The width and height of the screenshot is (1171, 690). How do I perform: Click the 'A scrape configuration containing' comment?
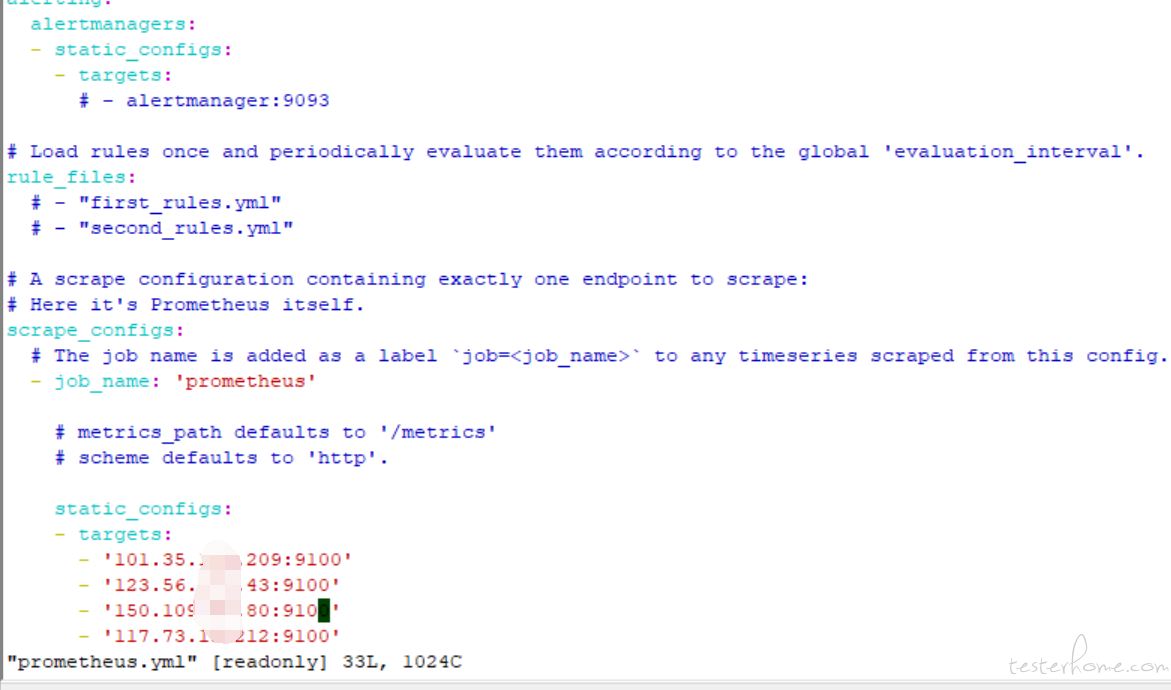click(x=408, y=279)
